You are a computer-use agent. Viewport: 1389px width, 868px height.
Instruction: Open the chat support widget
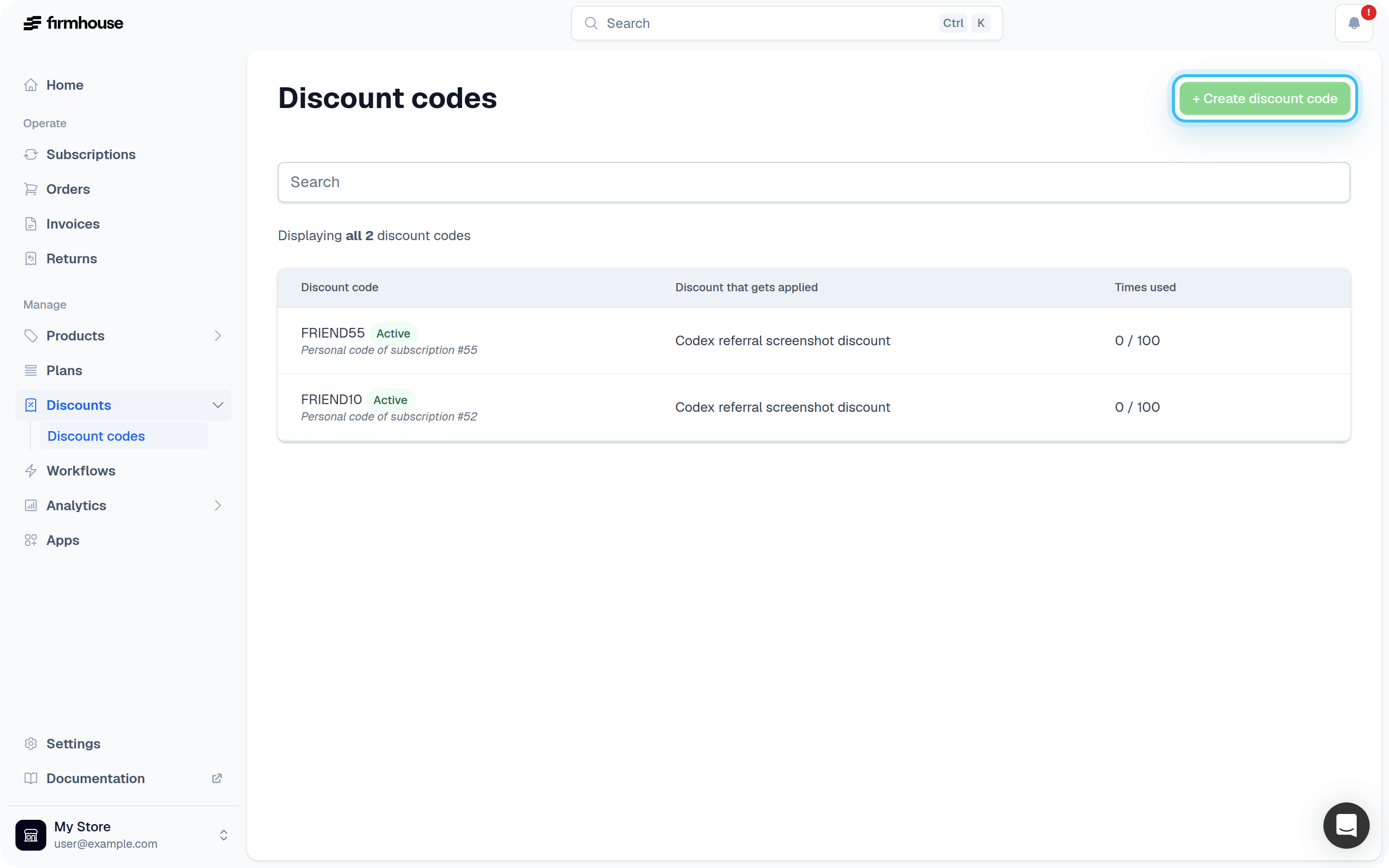[x=1346, y=826]
